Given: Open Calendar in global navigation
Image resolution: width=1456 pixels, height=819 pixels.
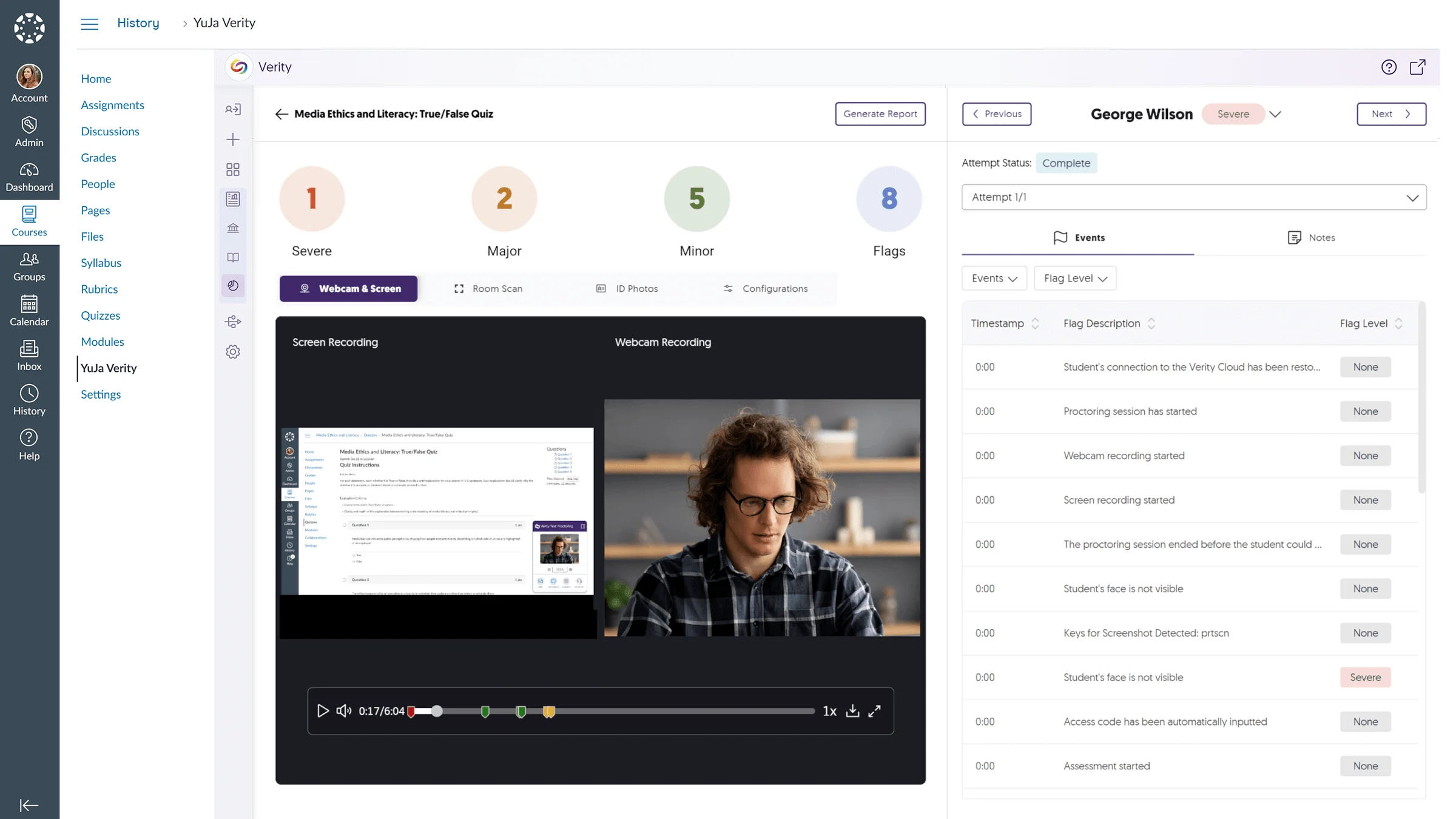Looking at the screenshot, I should coord(29,311).
